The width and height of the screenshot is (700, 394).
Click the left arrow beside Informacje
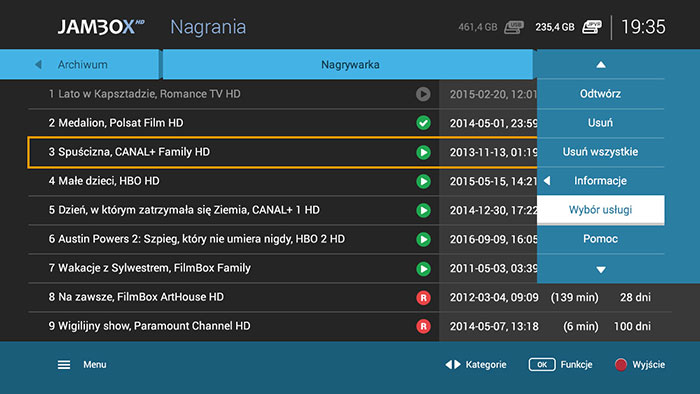coord(547,181)
